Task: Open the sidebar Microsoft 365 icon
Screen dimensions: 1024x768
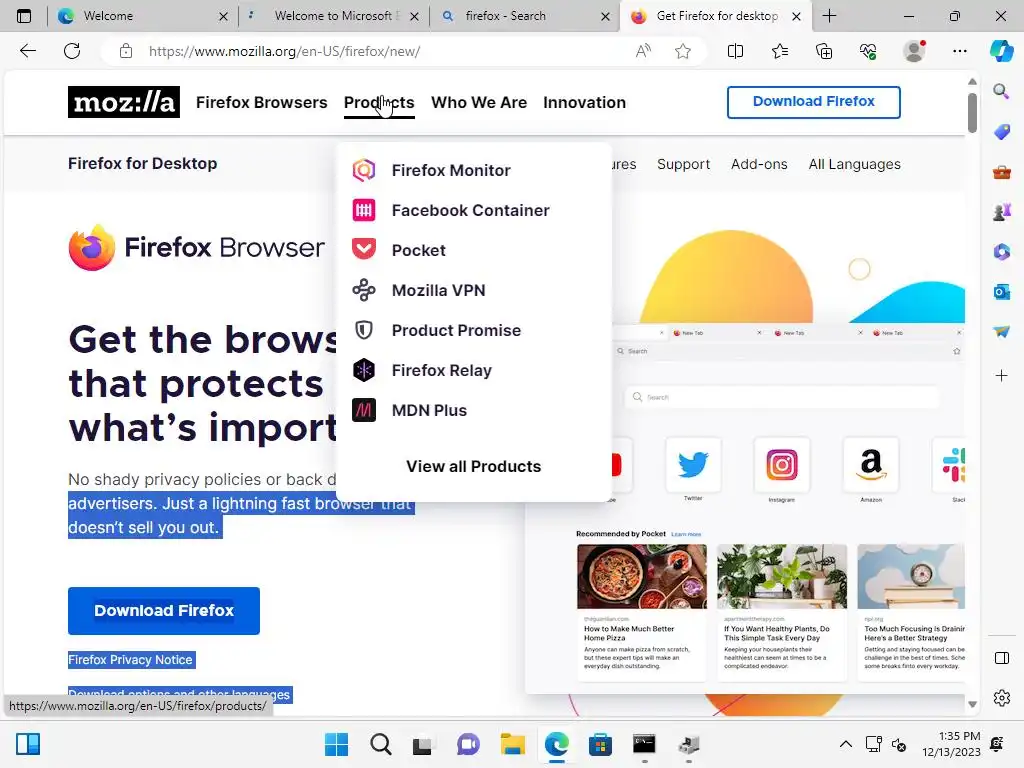Action: [x=1001, y=251]
